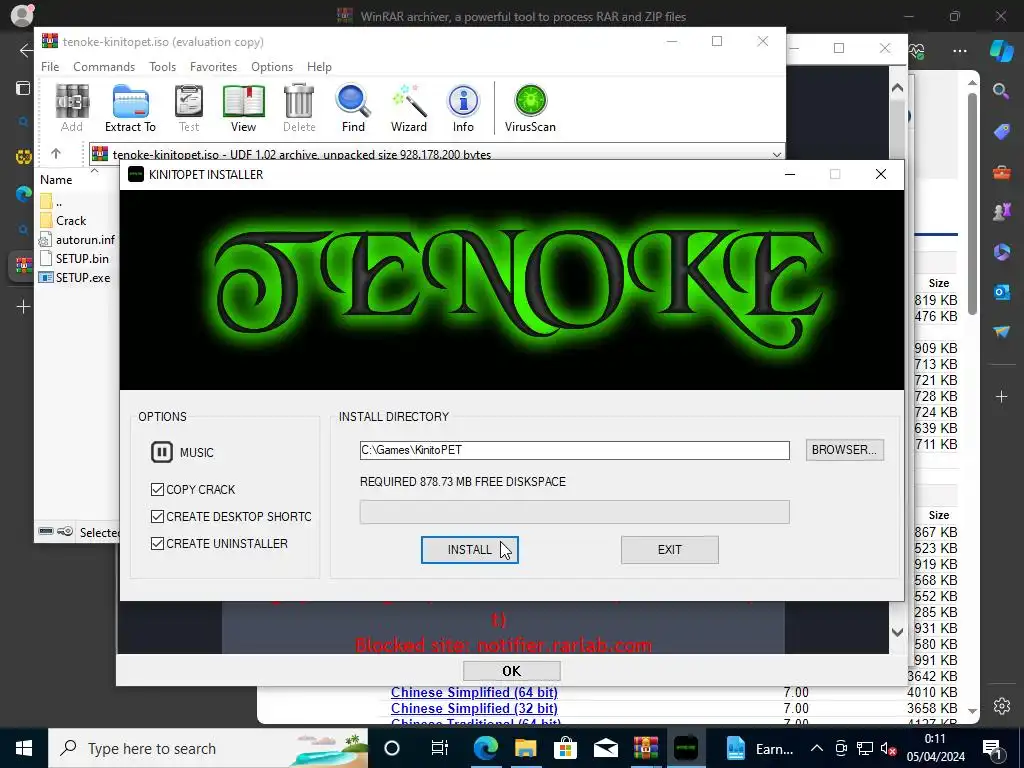Switch to Tenoke installer taskbar icon

click(x=686, y=748)
